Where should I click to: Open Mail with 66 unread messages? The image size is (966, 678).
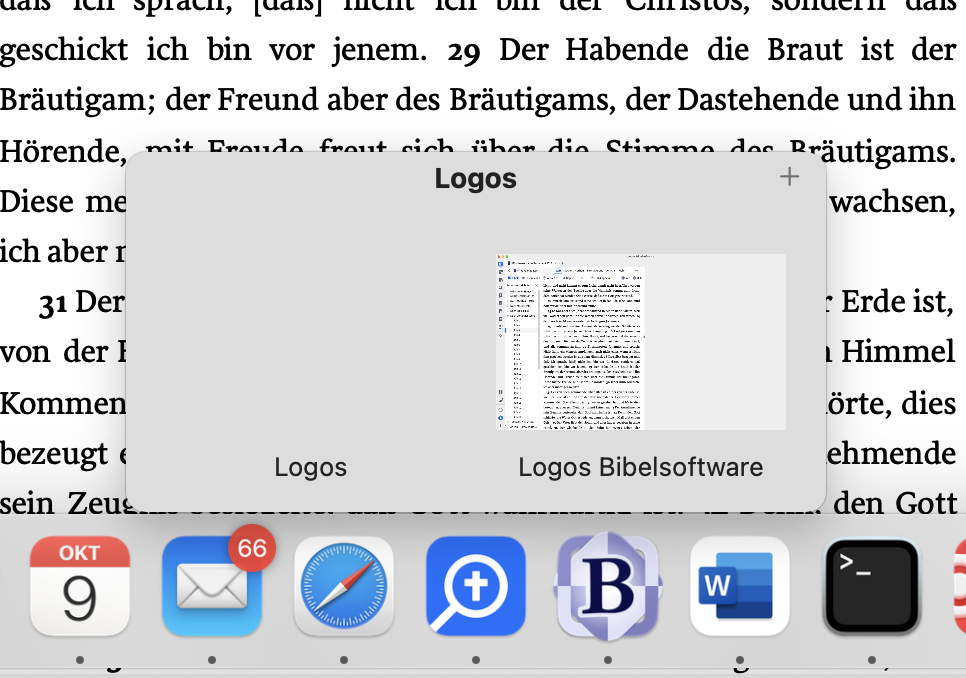[212, 586]
